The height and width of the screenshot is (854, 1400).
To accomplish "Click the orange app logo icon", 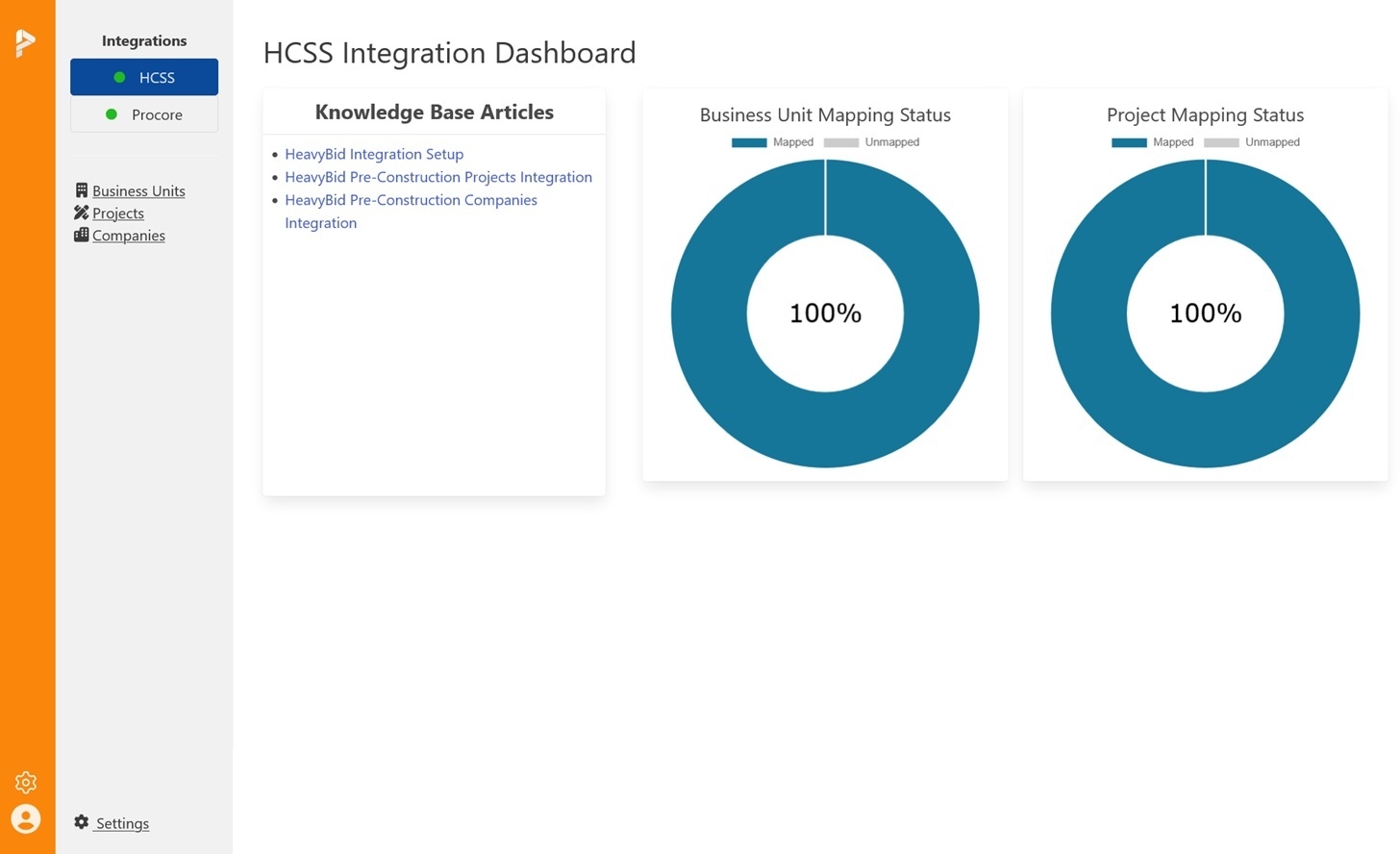I will [26, 42].
